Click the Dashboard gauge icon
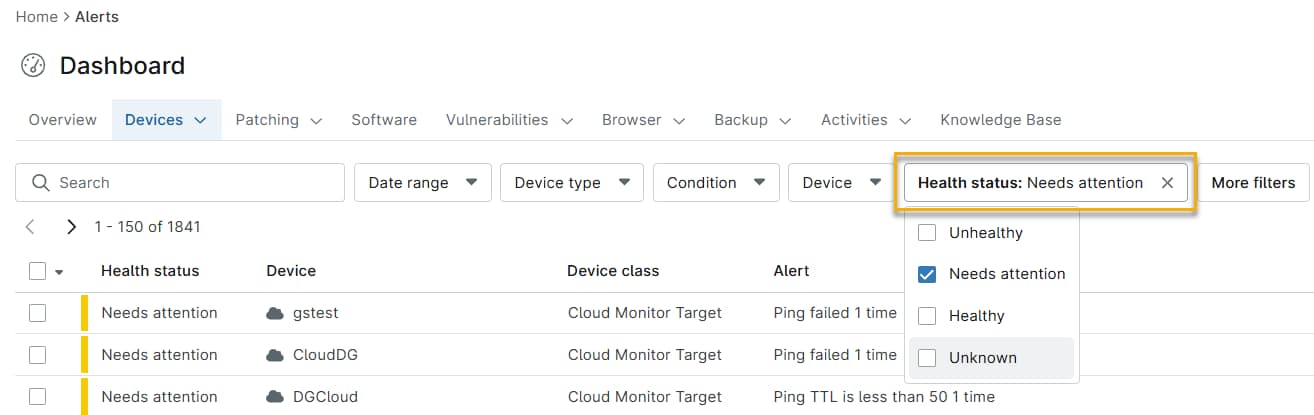This screenshot has width=1314, height=415. point(33,66)
